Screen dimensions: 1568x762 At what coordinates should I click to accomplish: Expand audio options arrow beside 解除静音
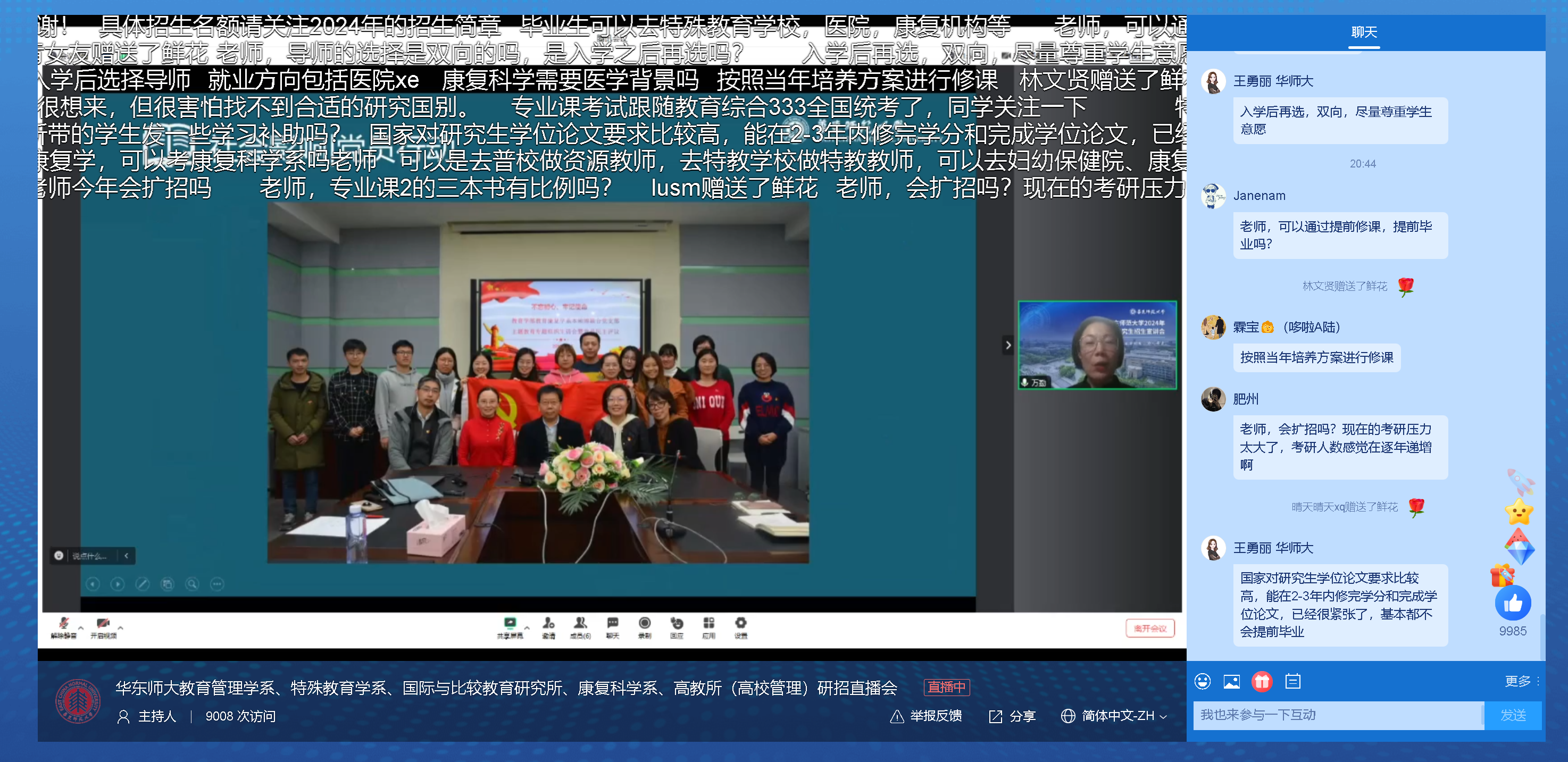[x=81, y=627]
